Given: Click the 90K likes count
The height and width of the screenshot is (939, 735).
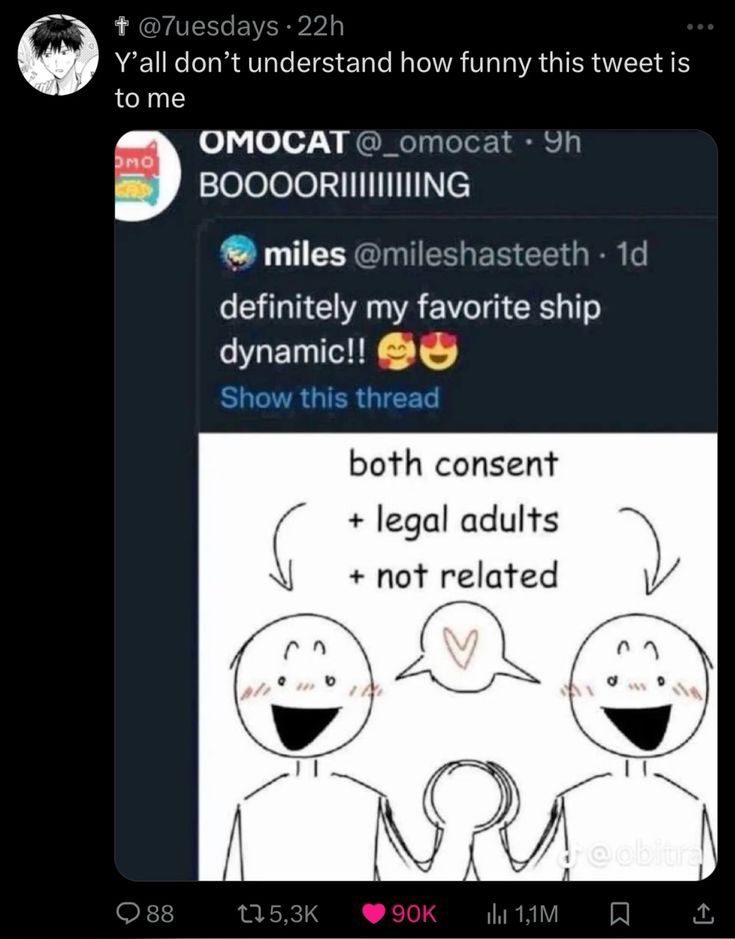Looking at the screenshot, I should click(x=413, y=912).
